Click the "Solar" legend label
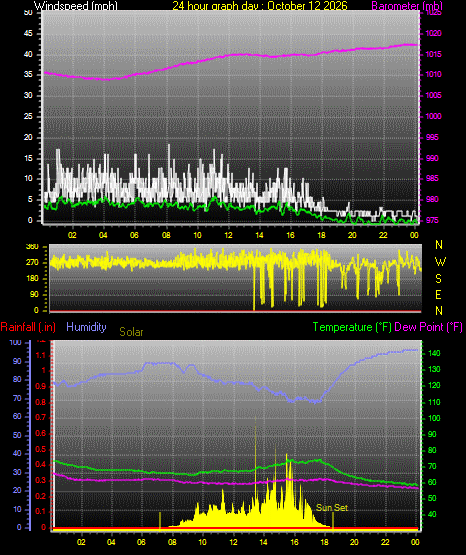Image resolution: width=466 pixels, height=555 pixels. coord(131,332)
